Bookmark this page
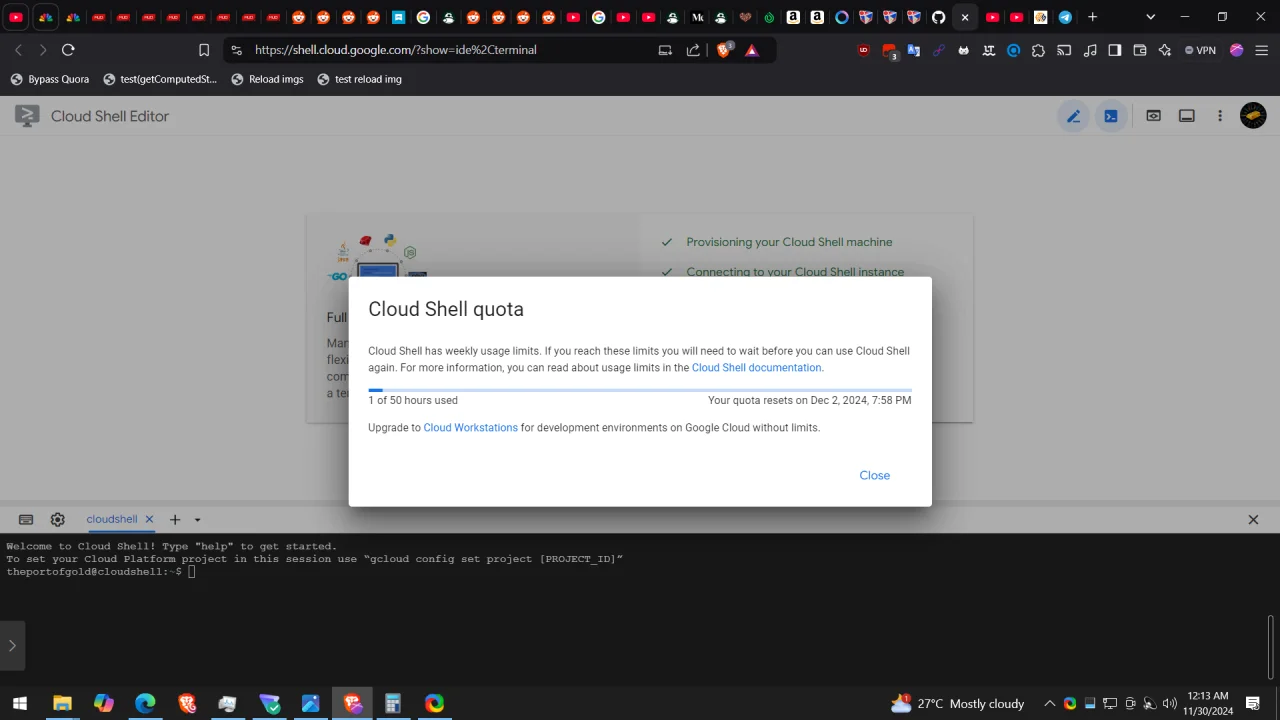 (204, 50)
